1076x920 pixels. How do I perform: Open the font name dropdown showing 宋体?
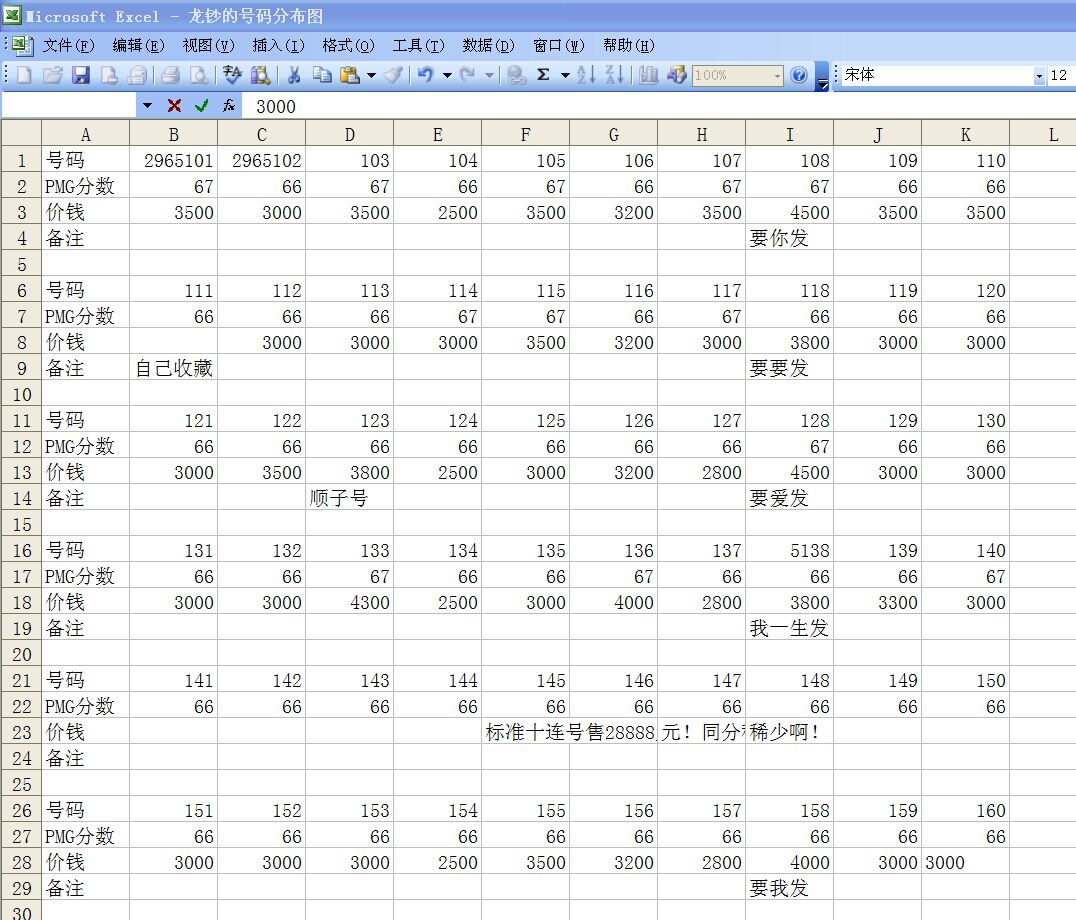pos(1038,76)
